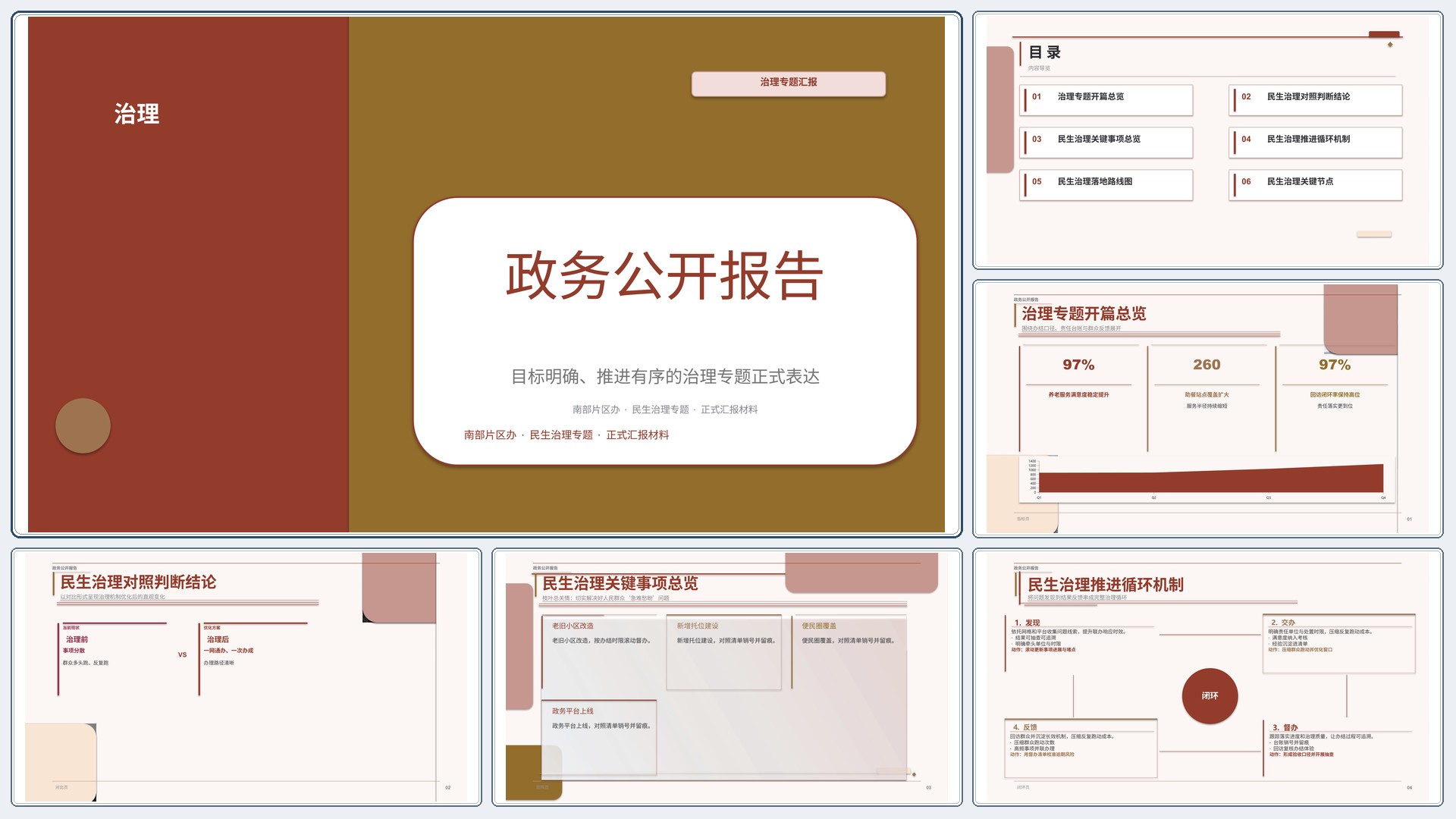Screen dimensions: 1456x819
Task: Click the 治理后 comparison heading
Action: (x=218, y=640)
